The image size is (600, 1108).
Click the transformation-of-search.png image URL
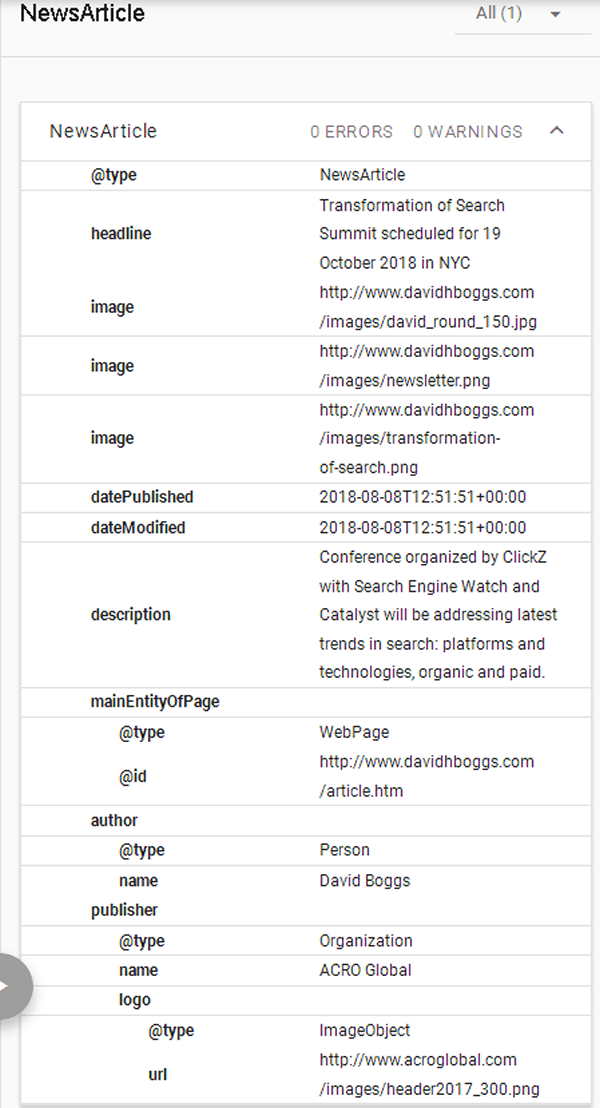(426, 439)
